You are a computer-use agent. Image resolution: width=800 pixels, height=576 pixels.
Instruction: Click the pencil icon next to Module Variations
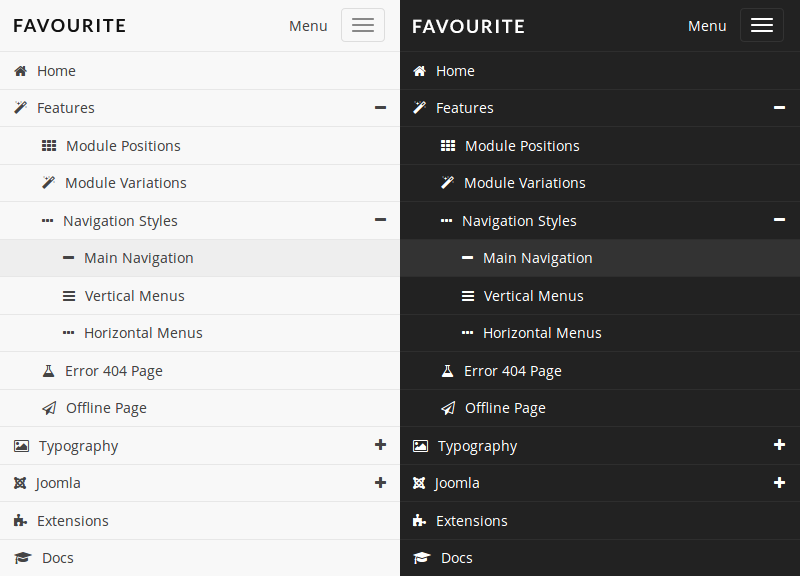coord(47,182)
